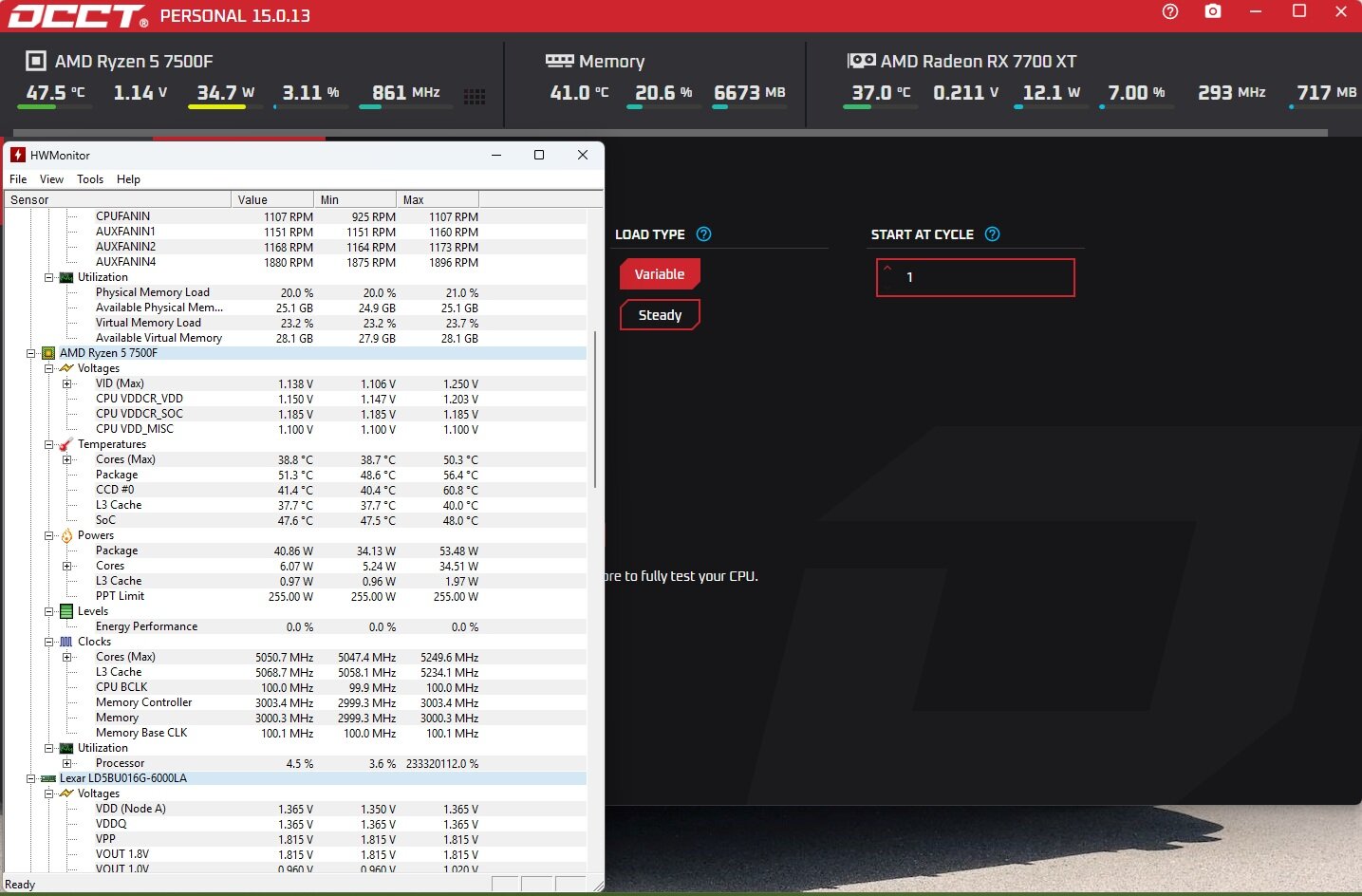1362x896 pixels.
Task: Expand the VID (Max) voltages entry
Action: coord(66,383)
